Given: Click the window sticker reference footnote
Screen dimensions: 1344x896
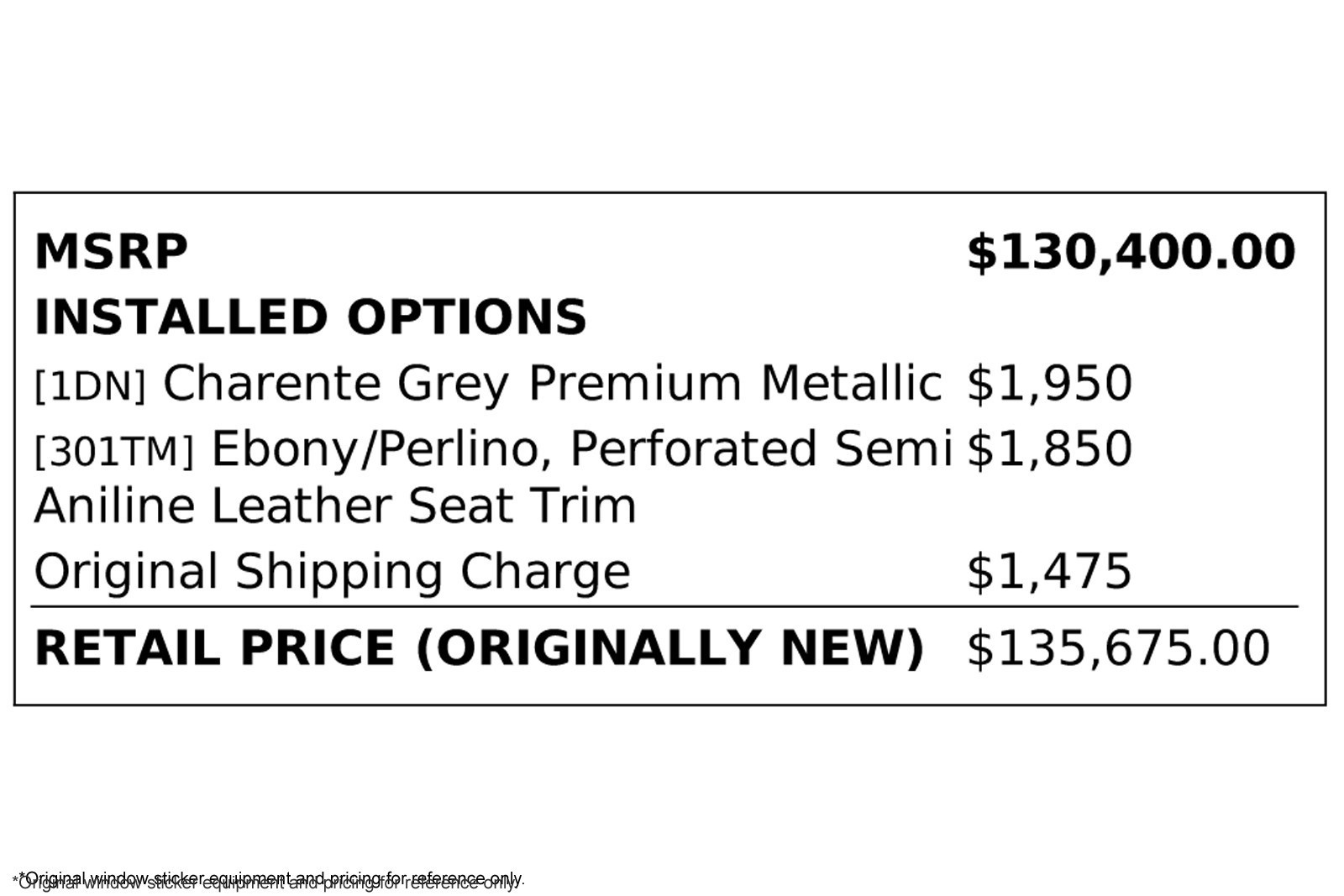Looking at the screenshot, I should [x=269, y=879].
